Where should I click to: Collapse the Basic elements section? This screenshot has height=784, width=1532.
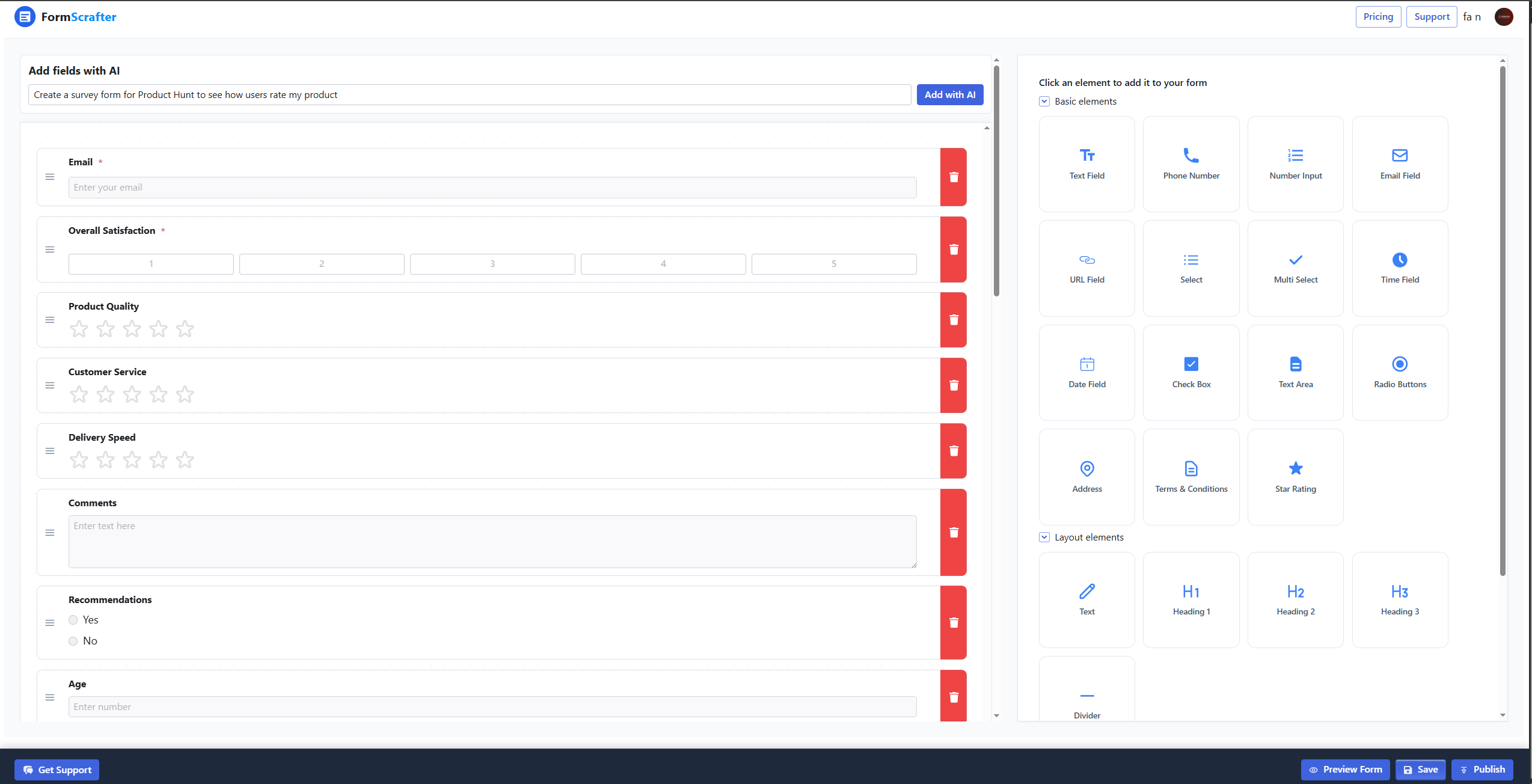pyautogui.click(x=1044, y=102)
